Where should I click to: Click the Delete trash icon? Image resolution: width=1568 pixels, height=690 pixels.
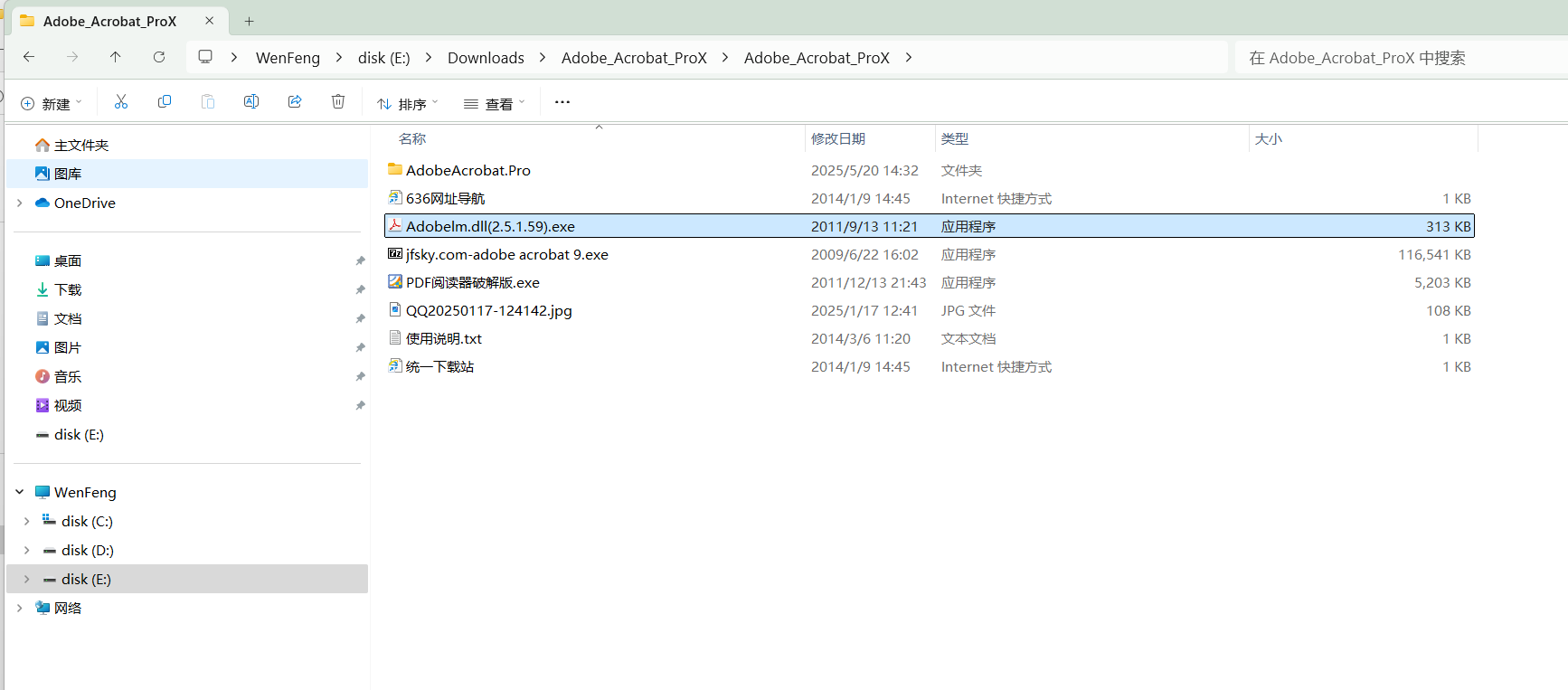(x=338, y=102)
